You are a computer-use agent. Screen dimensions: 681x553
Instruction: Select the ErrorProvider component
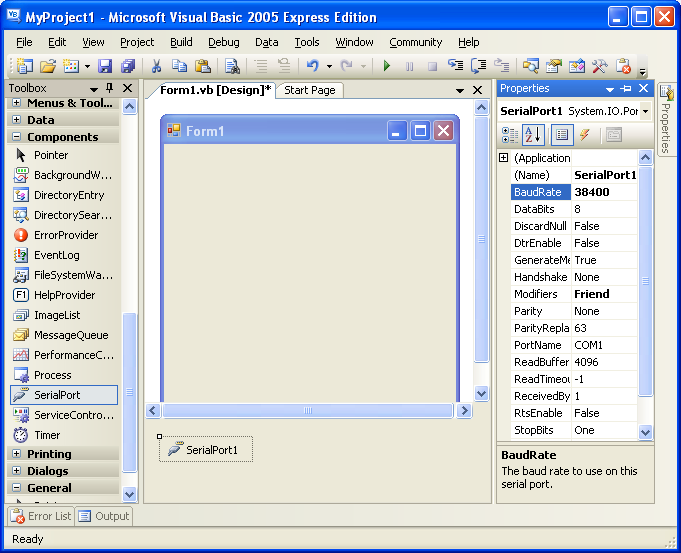[63, 235]
